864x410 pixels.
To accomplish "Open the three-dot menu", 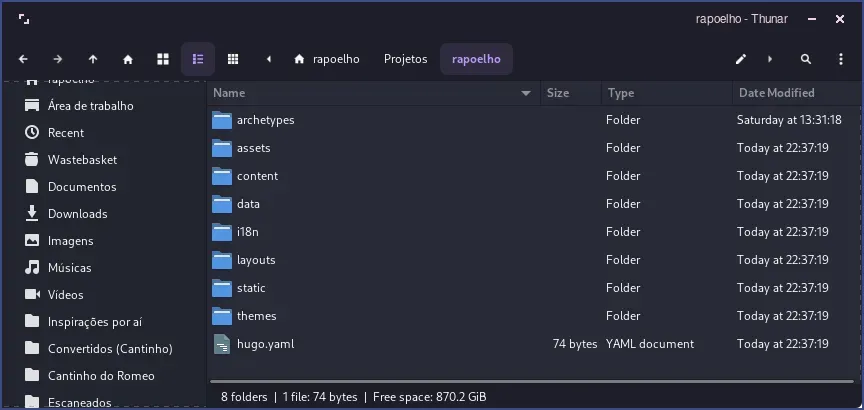I will coord(841,59).
